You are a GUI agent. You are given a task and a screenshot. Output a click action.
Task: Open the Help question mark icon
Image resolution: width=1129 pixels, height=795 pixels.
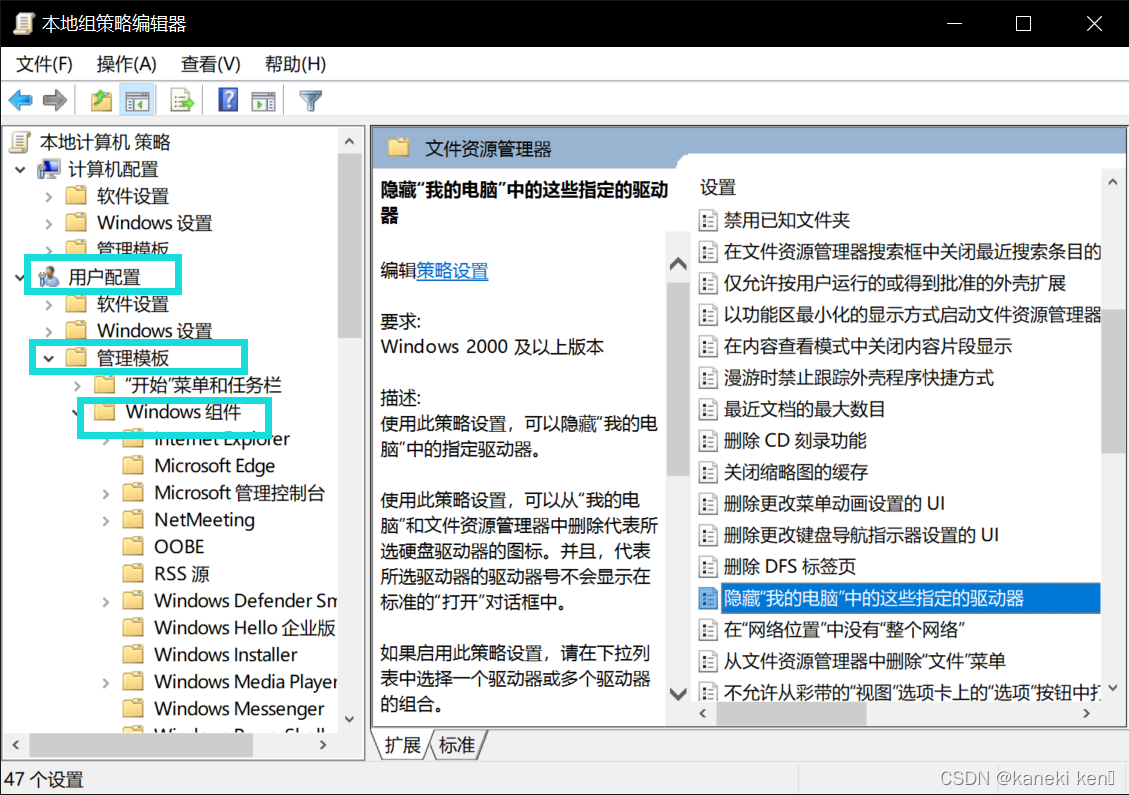pyautogui.click(x=228, y=100)
